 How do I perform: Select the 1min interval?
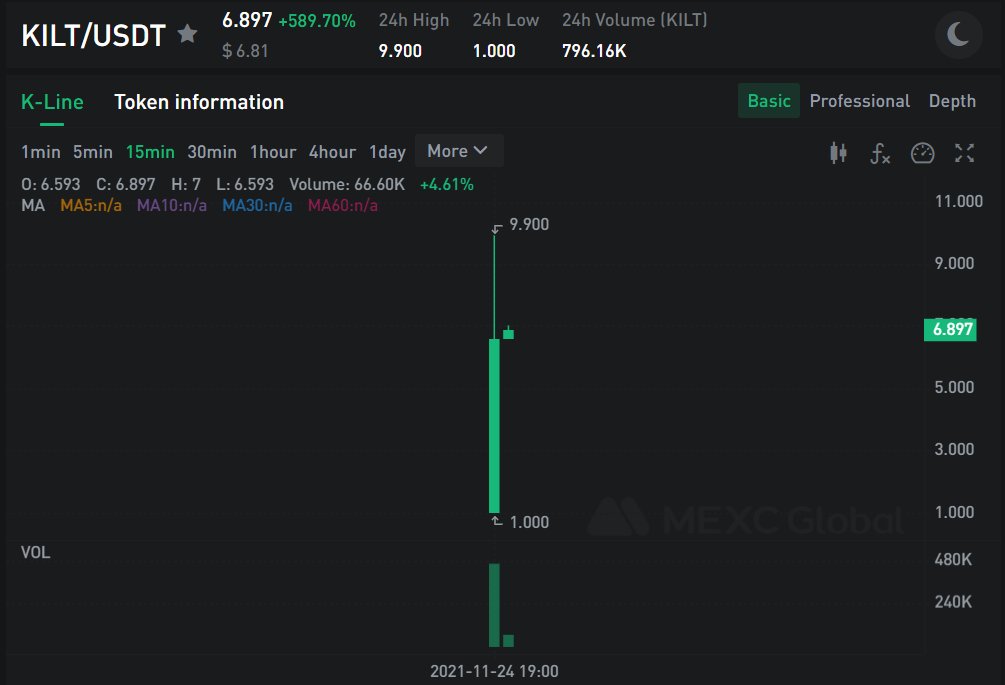click(40, 152)
